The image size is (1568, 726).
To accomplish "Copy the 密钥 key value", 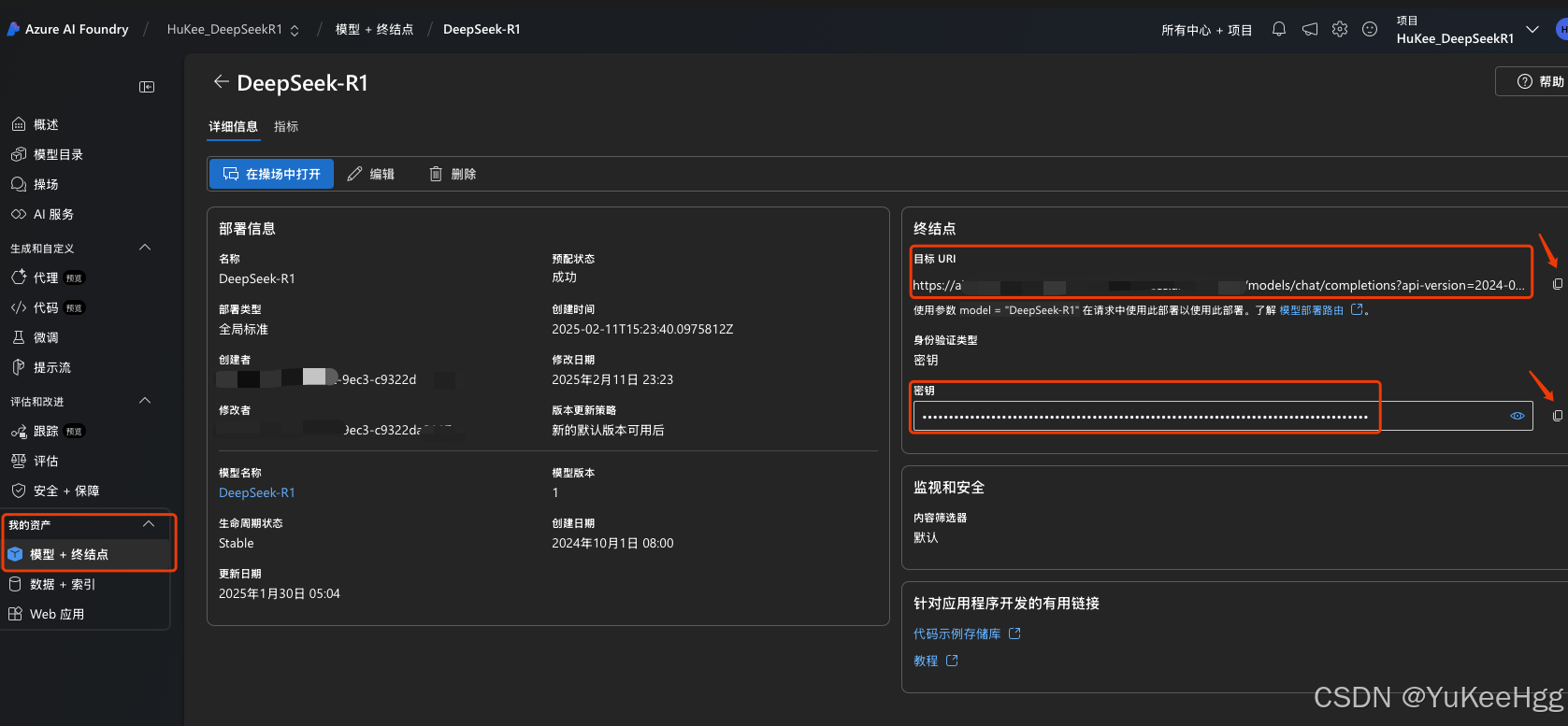I will coord(1557,416).
